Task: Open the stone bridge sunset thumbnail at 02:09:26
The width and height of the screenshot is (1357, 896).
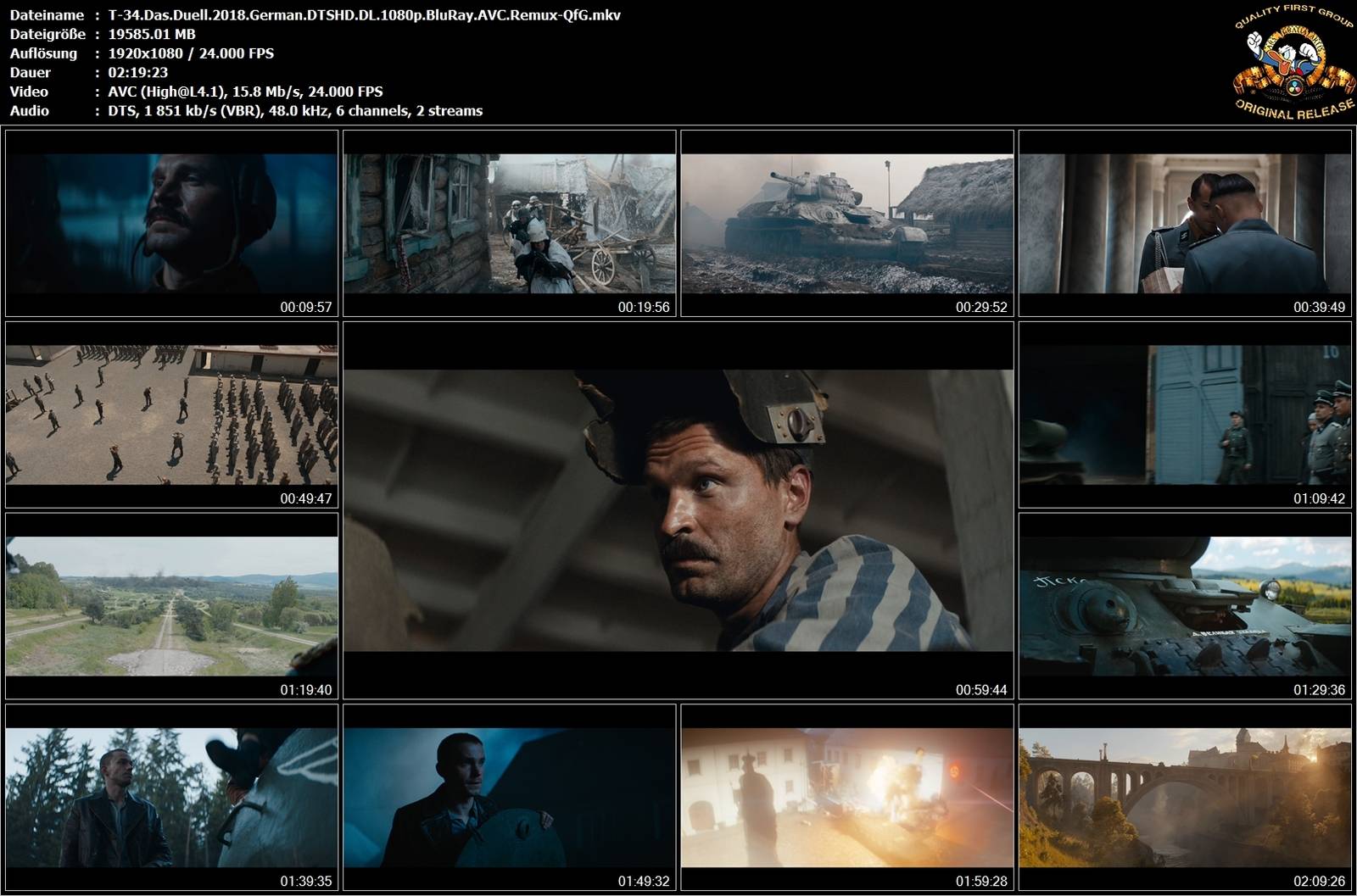Action: coord(1185,798)
